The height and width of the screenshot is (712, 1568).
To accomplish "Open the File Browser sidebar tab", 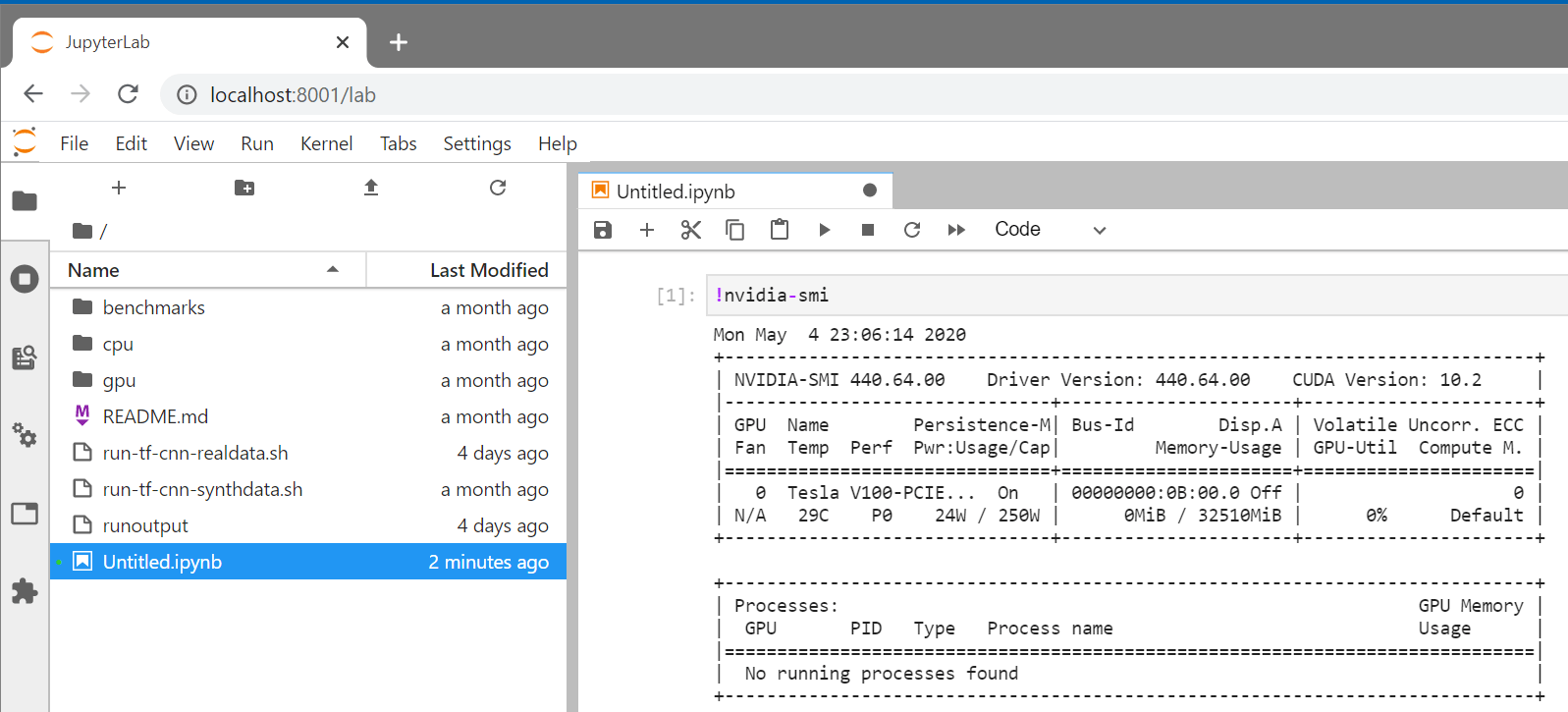I will (25, 201).
